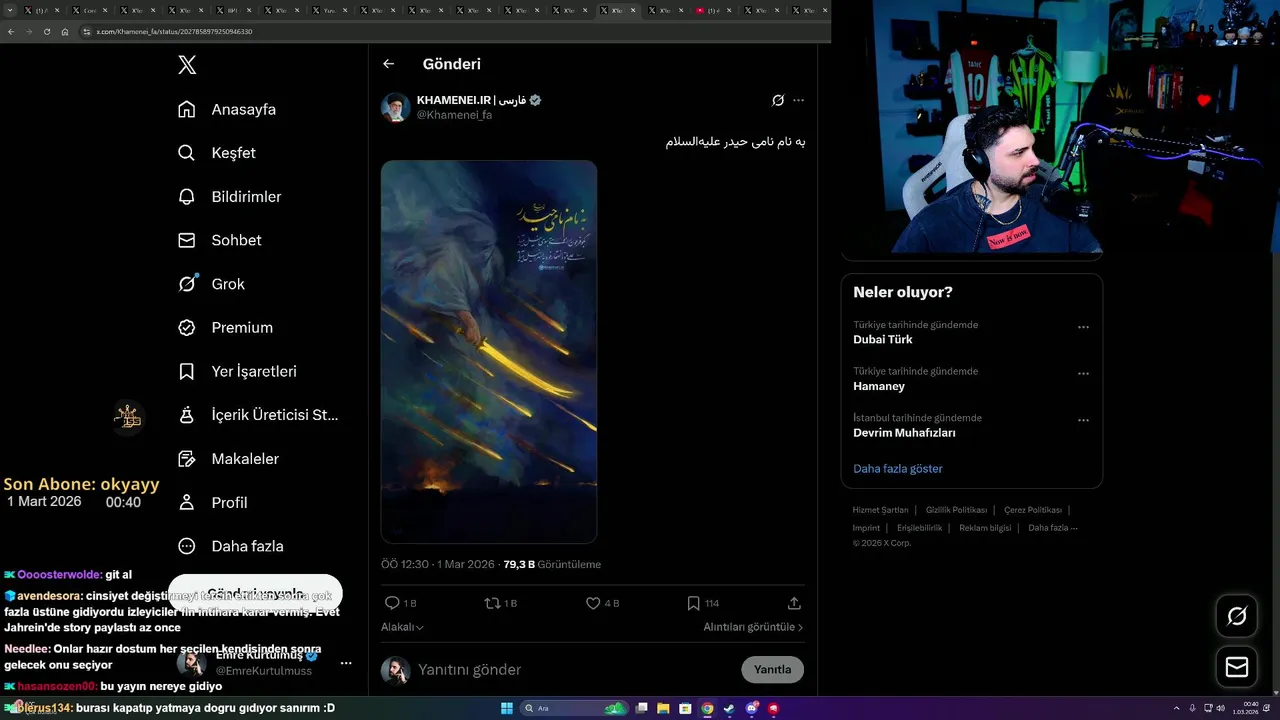The height and width of the screenshot is (720, 1280).
Task: Click the address bar URL
Action: (x=174, y=32)
